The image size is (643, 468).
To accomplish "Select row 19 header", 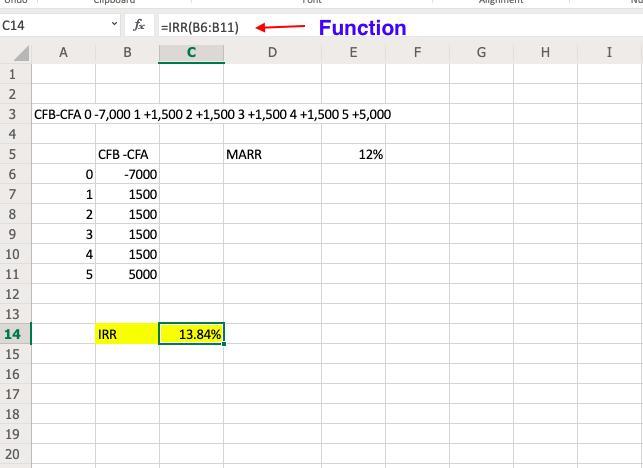I will point(15,434).
